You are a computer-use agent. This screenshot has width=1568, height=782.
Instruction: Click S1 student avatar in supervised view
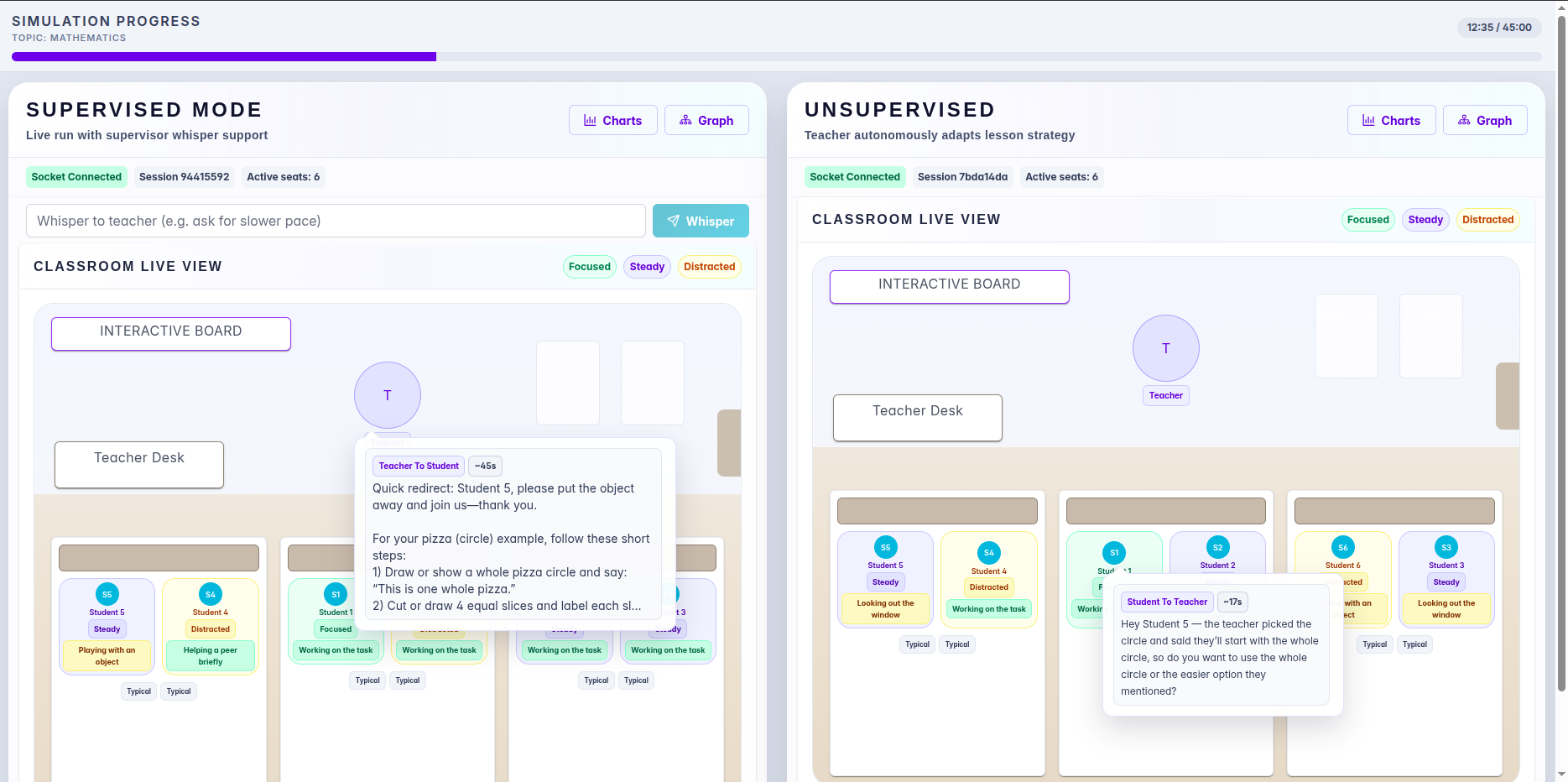[x=336, y=594]
